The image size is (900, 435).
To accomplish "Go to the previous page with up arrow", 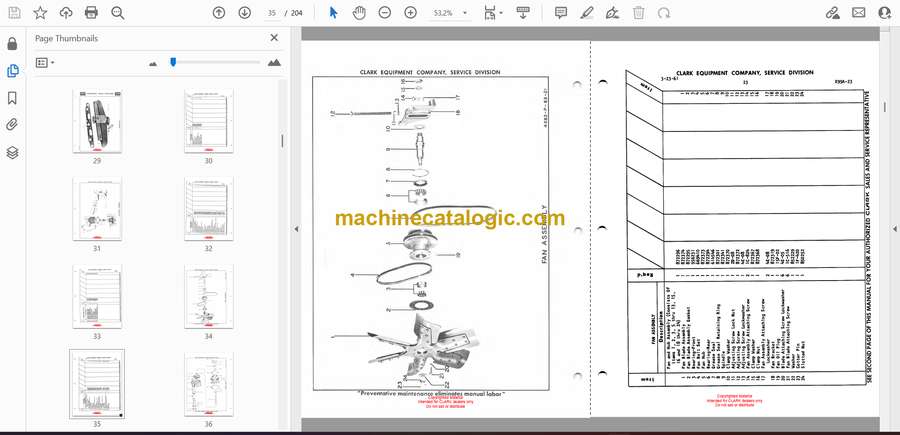I will (219, 13).
